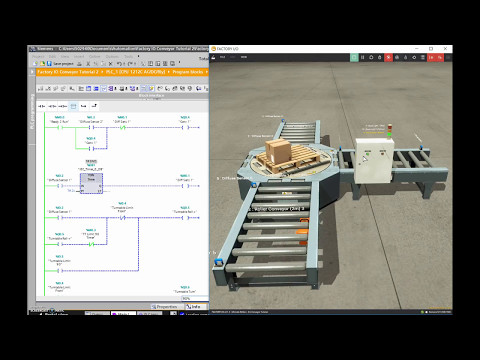480x360 pixels.
Task: Pause the Factory I/O simulation
Action: coord(362,57)
